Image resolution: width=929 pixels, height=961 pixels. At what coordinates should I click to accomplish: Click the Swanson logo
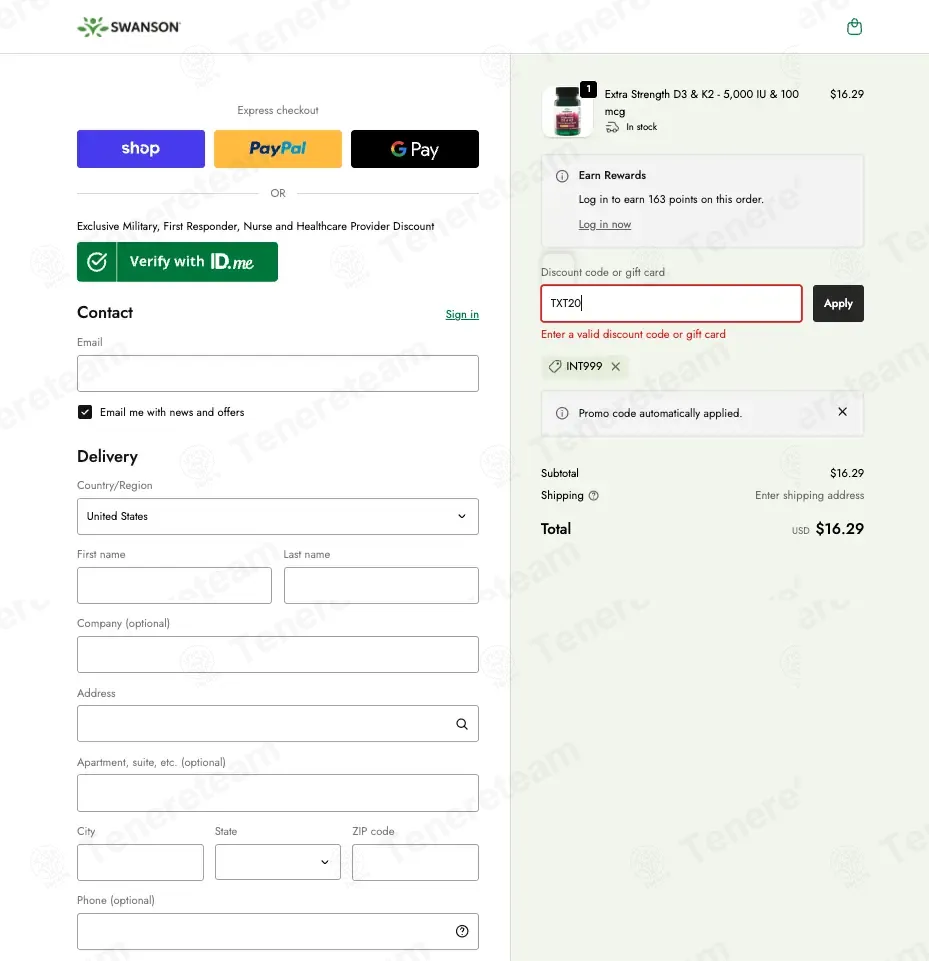[x=129, y=27]
